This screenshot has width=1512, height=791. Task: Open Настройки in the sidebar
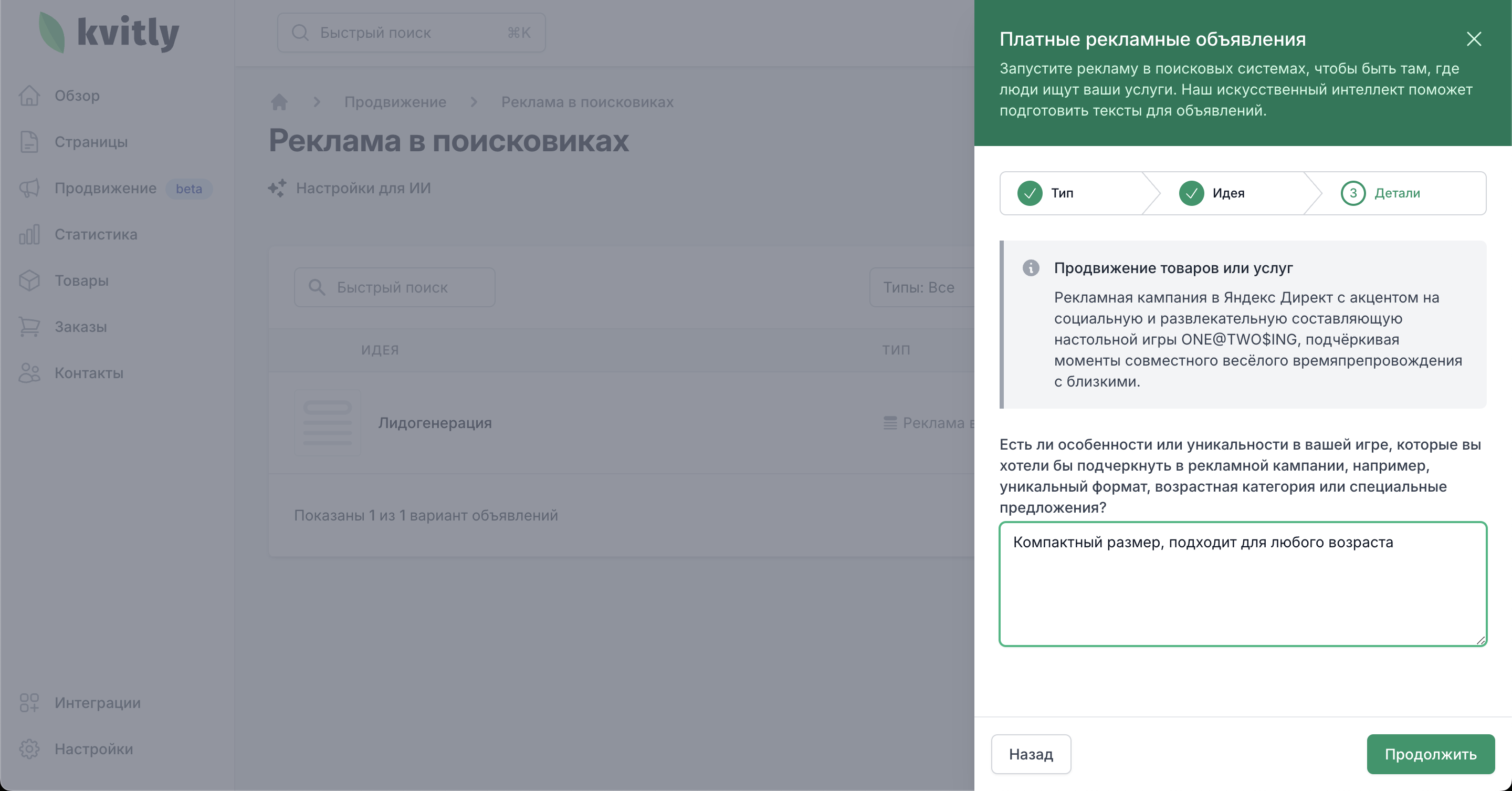pyautogui.click(x=93, y=749)
